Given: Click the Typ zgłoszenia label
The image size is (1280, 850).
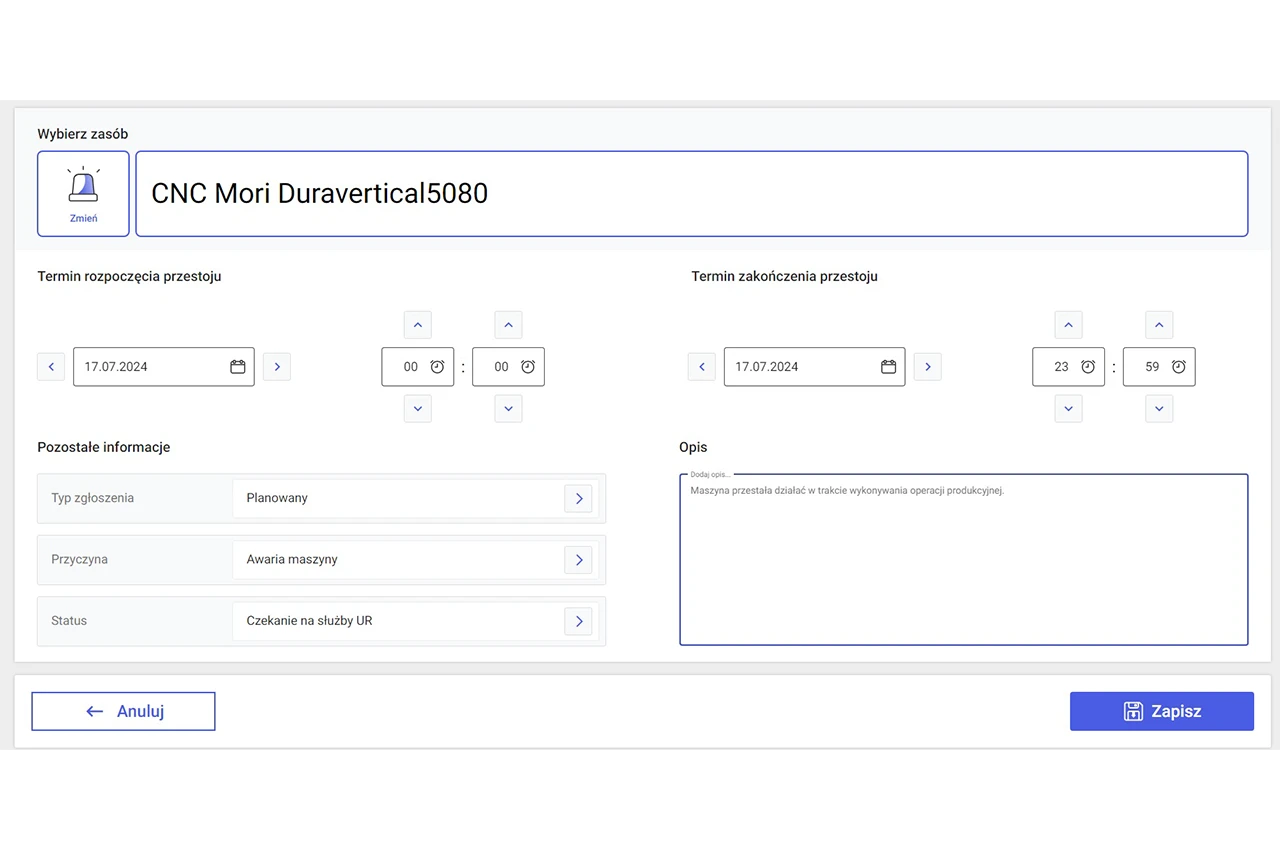Looking at the screenshot, I should click(x=92, y=498).
